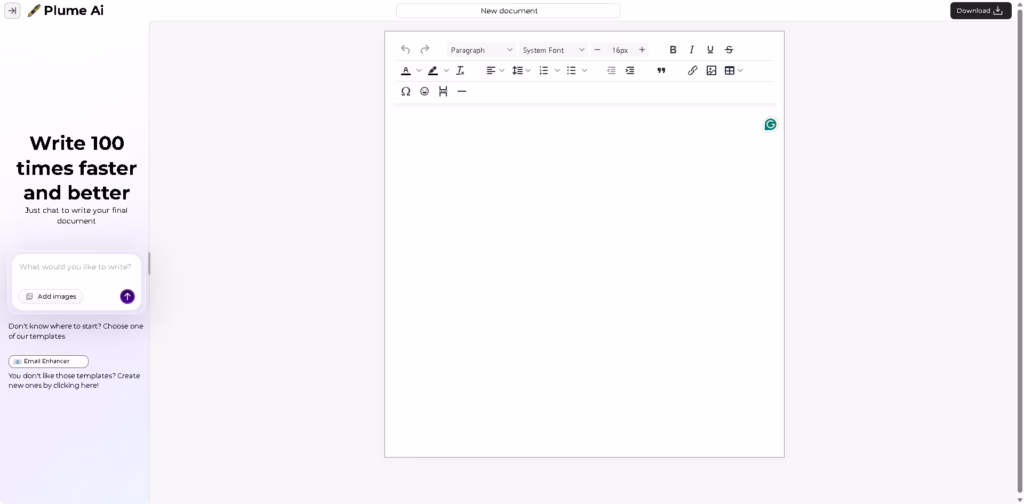The width and height of the screenshot is (1024, 504).
Task: Click the 'What would you like to write?' field
Action: (x=76, y=267)
